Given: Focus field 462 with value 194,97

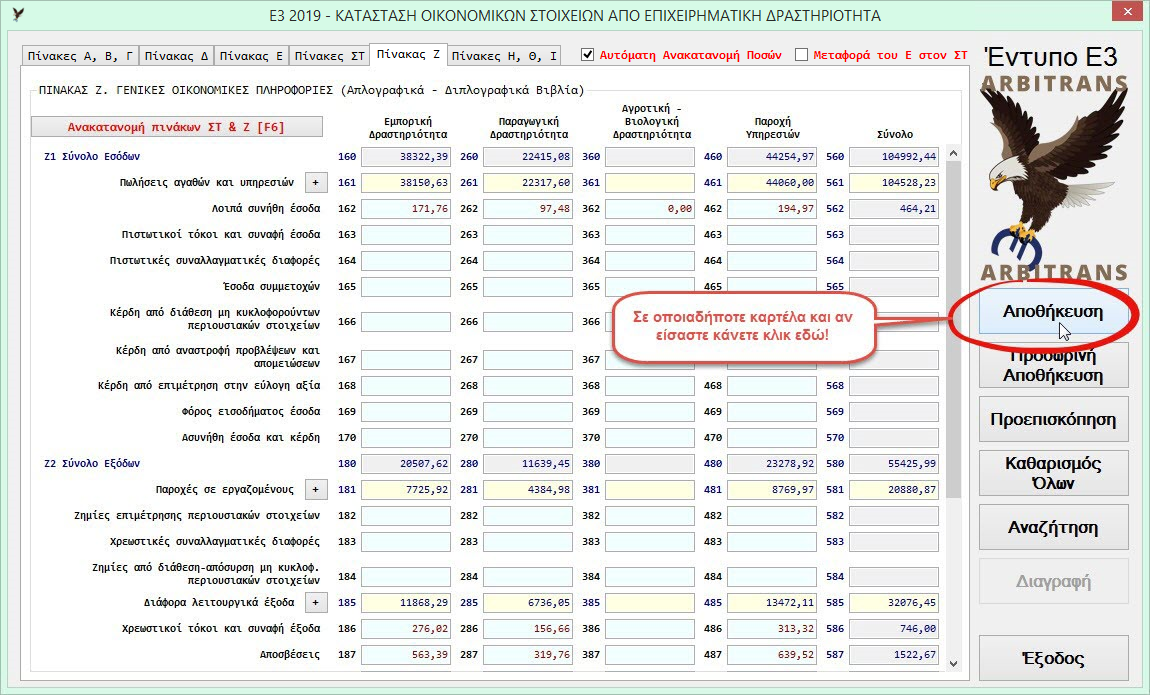Looking at the screenshot, I should (x=772, y=209).
